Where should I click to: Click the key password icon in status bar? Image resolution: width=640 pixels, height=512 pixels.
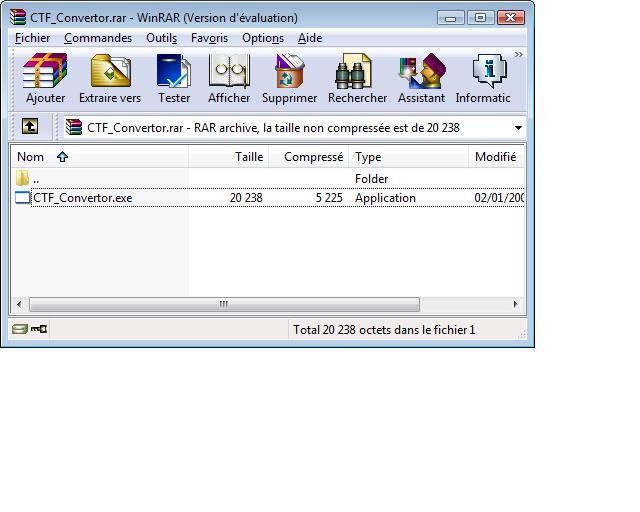39,329
